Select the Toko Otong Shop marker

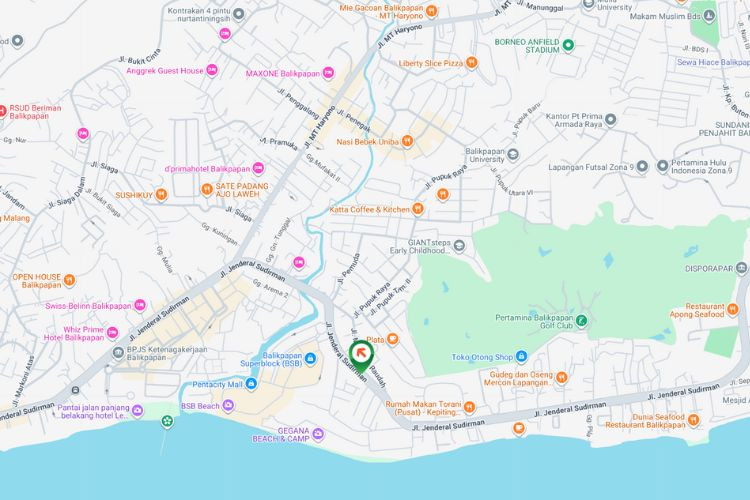pyautogui.click(x=521, y=356)
